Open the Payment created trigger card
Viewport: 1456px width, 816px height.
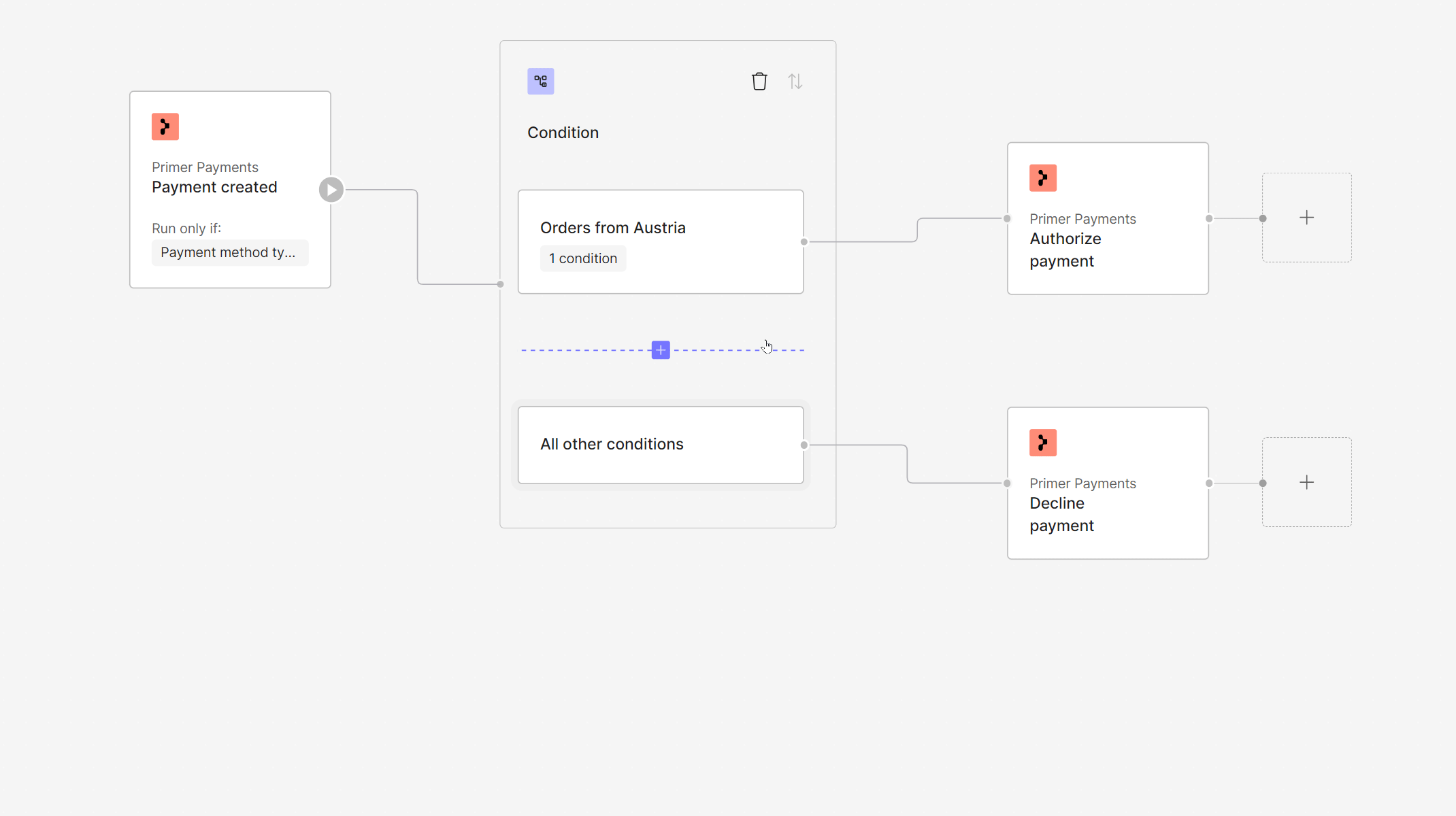click(x=230, y=190)
